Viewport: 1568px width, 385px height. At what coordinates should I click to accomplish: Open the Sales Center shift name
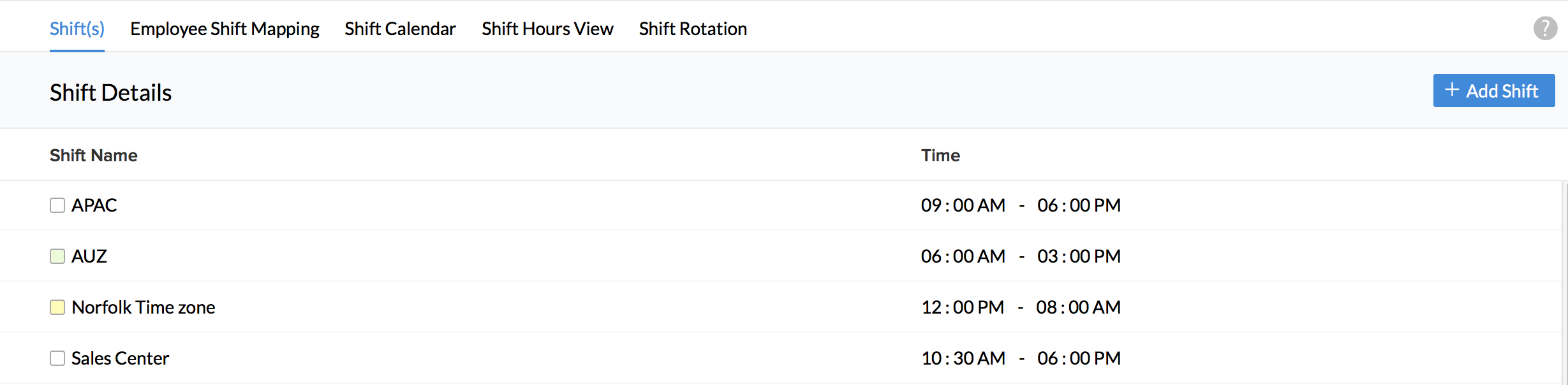(120, 358)
